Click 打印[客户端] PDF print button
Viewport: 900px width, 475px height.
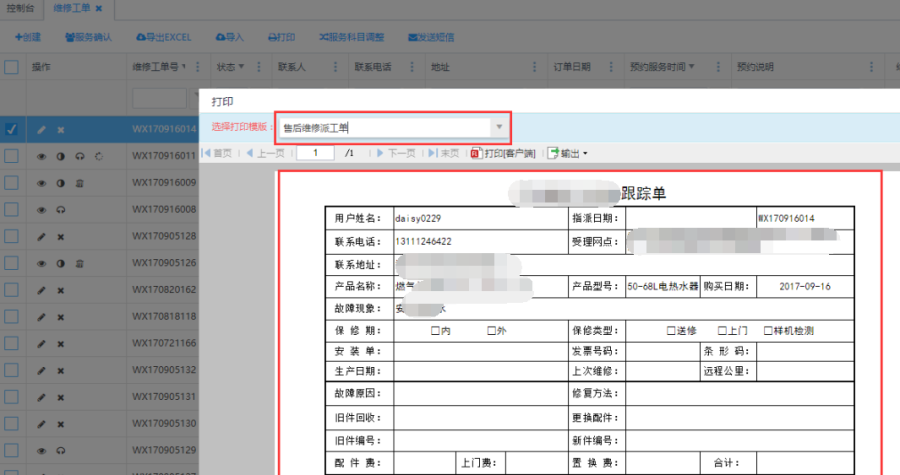504,153
